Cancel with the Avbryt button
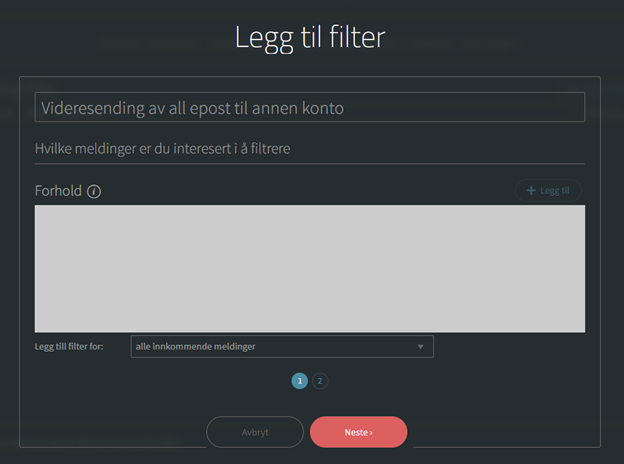Image resolution: width=624 pixels, height=464 pixels. pos(255,432)
